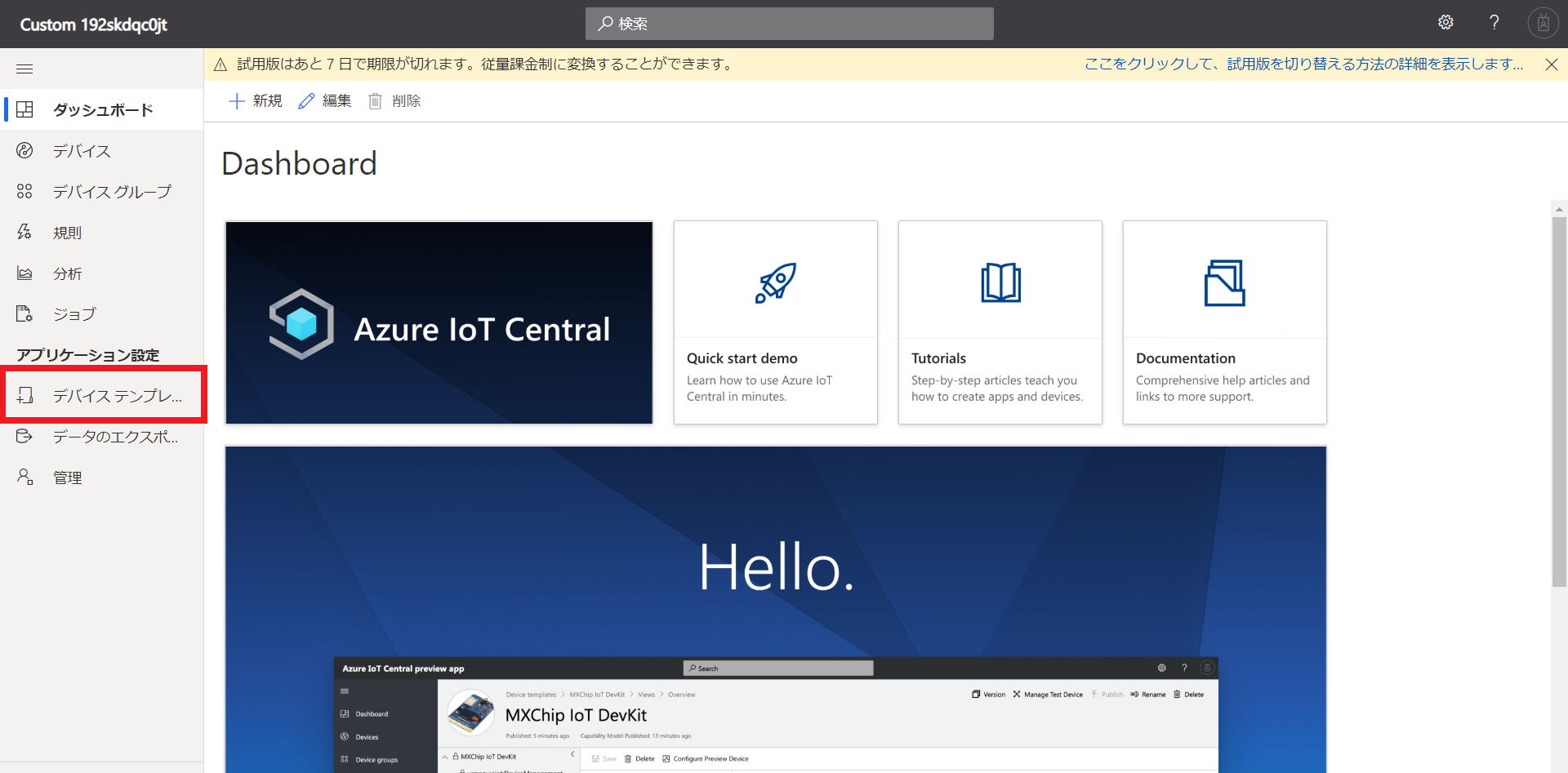Click the デバイス devices icon
Viewport: 1568px width, 773px height.
tap(24, 150)
